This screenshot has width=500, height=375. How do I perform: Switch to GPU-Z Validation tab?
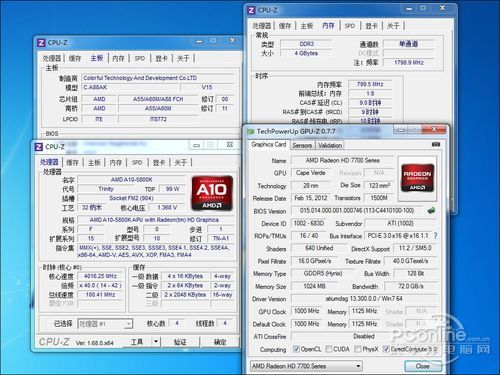coord(330,145)
